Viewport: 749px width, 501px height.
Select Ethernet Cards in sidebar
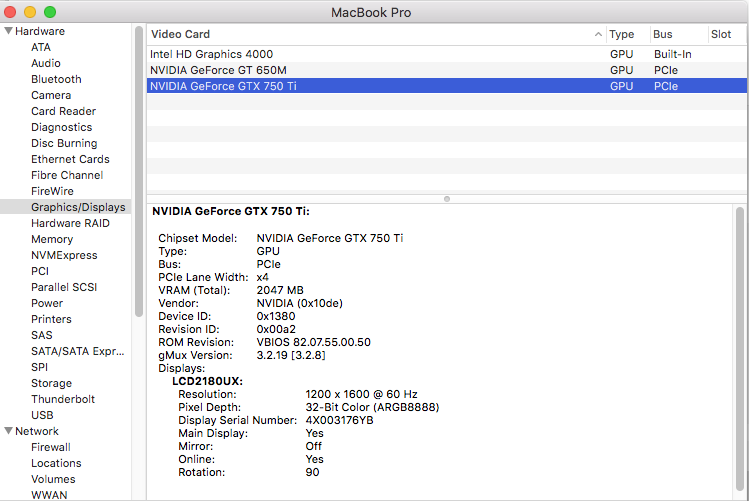(x=70, y=159)
